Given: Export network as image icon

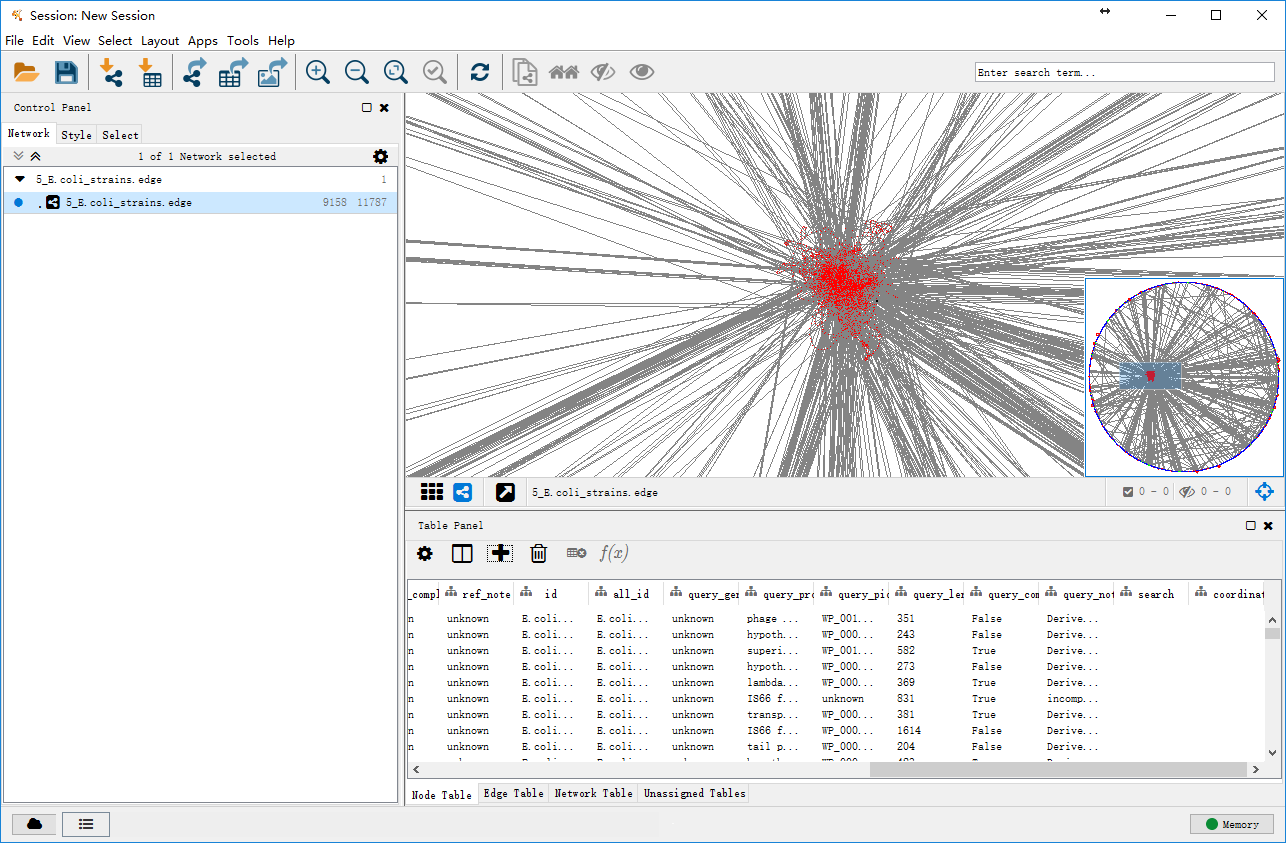Looking at the screenshot, I should click(272, 72).
